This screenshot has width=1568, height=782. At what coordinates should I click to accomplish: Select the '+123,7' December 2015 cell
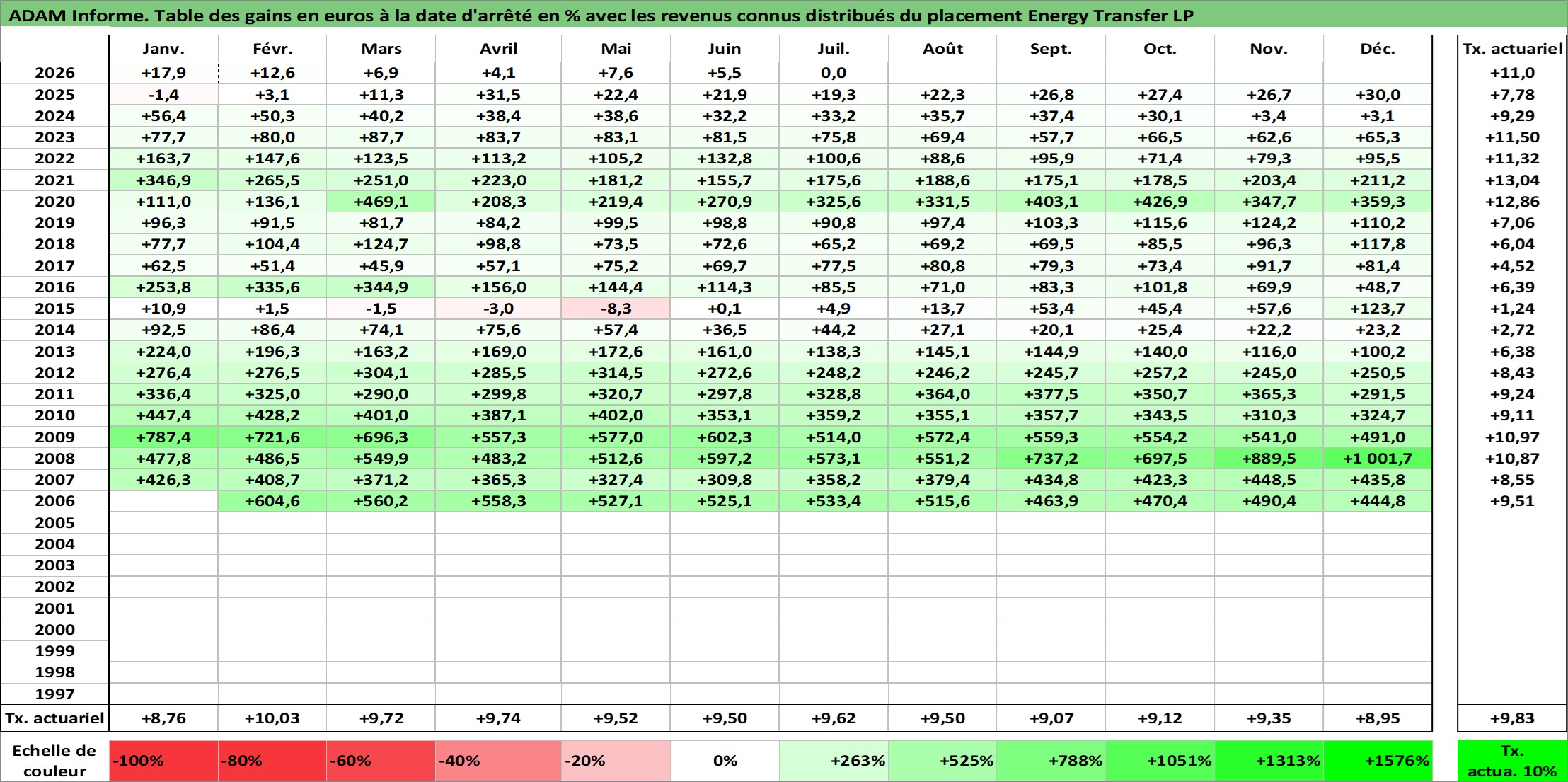(1378, 309)
